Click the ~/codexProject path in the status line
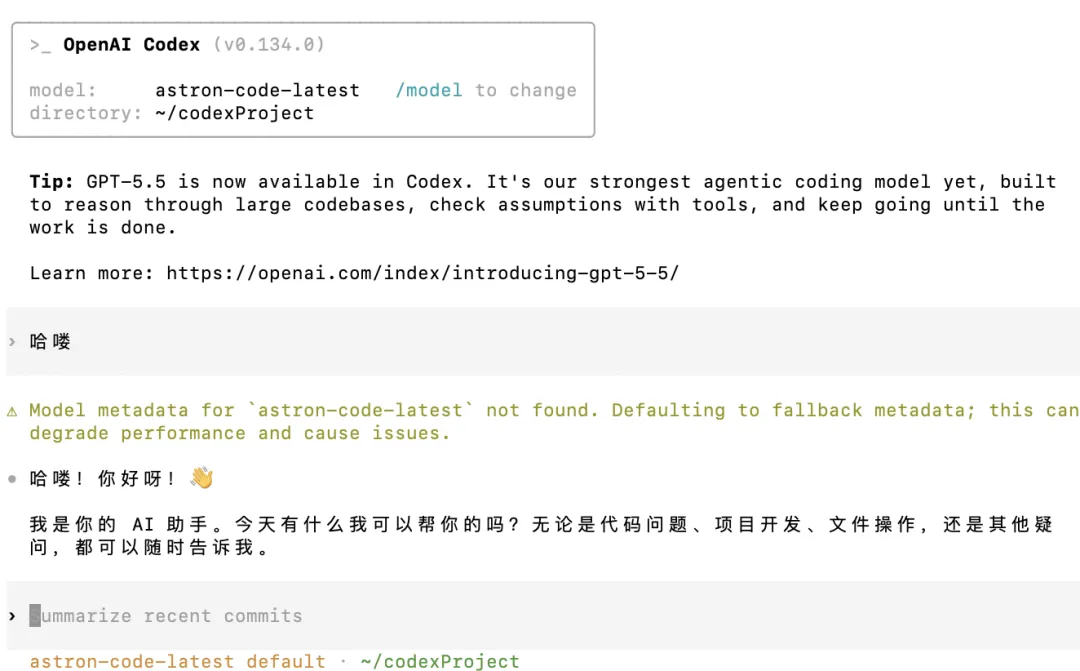The width and height of the screenshot is (1080, 671). pos(440,661)
